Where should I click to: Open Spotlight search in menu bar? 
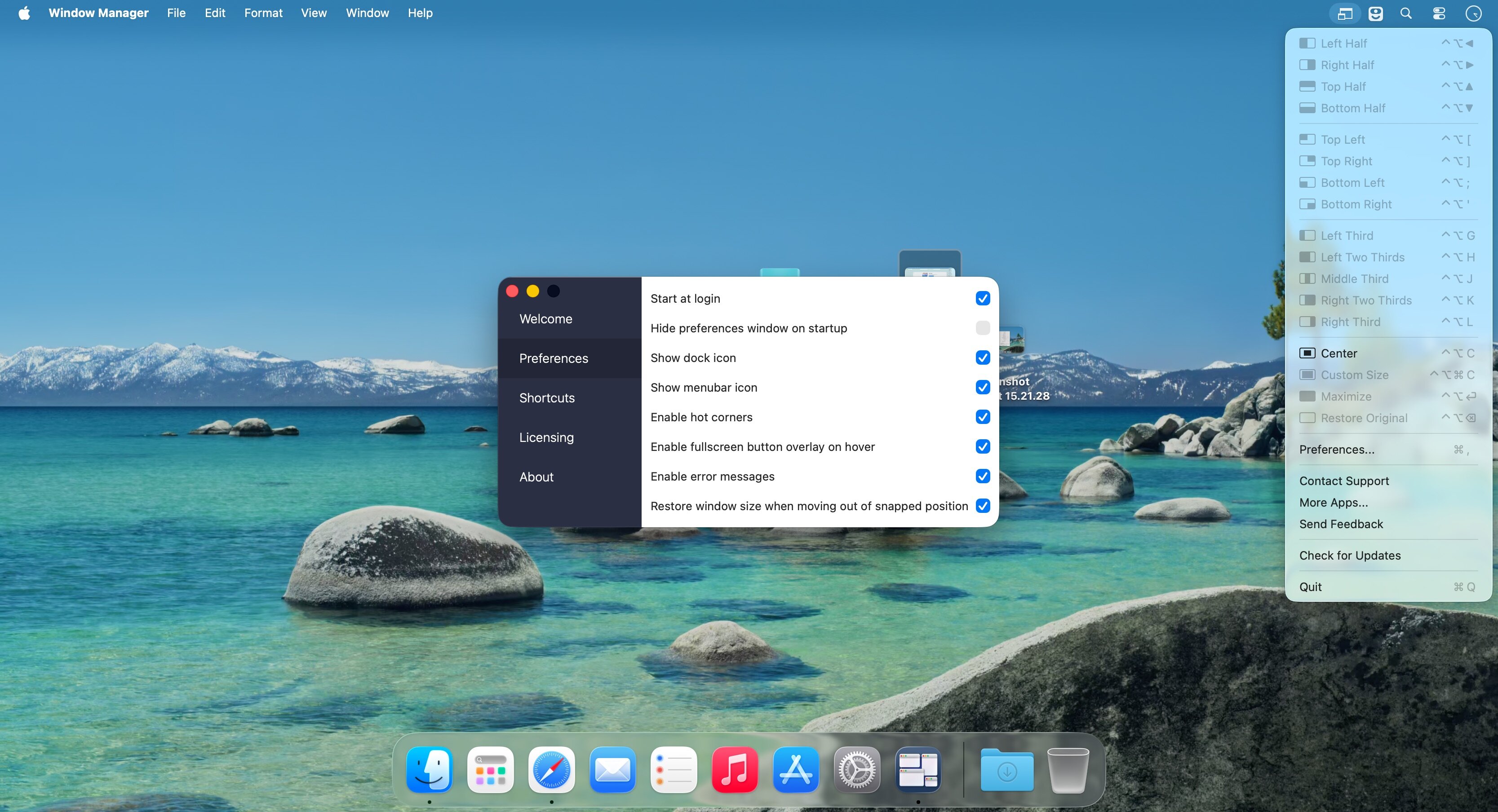point(1406,13)
